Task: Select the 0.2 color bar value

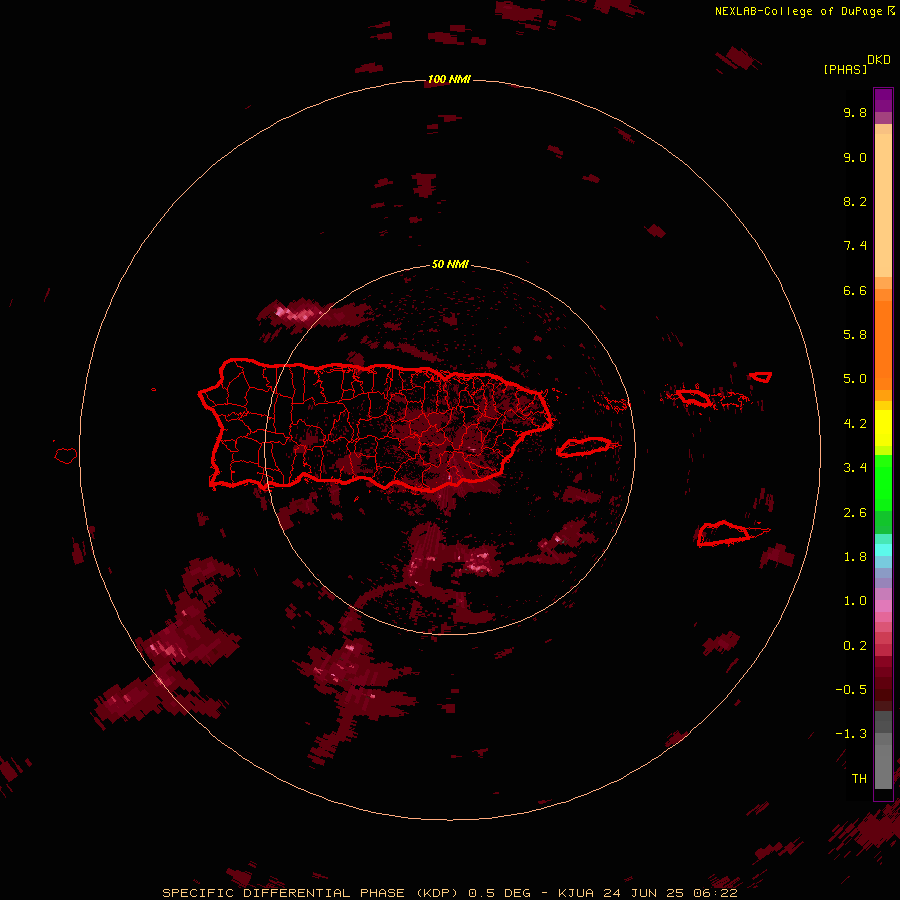Action: point(855,646)
